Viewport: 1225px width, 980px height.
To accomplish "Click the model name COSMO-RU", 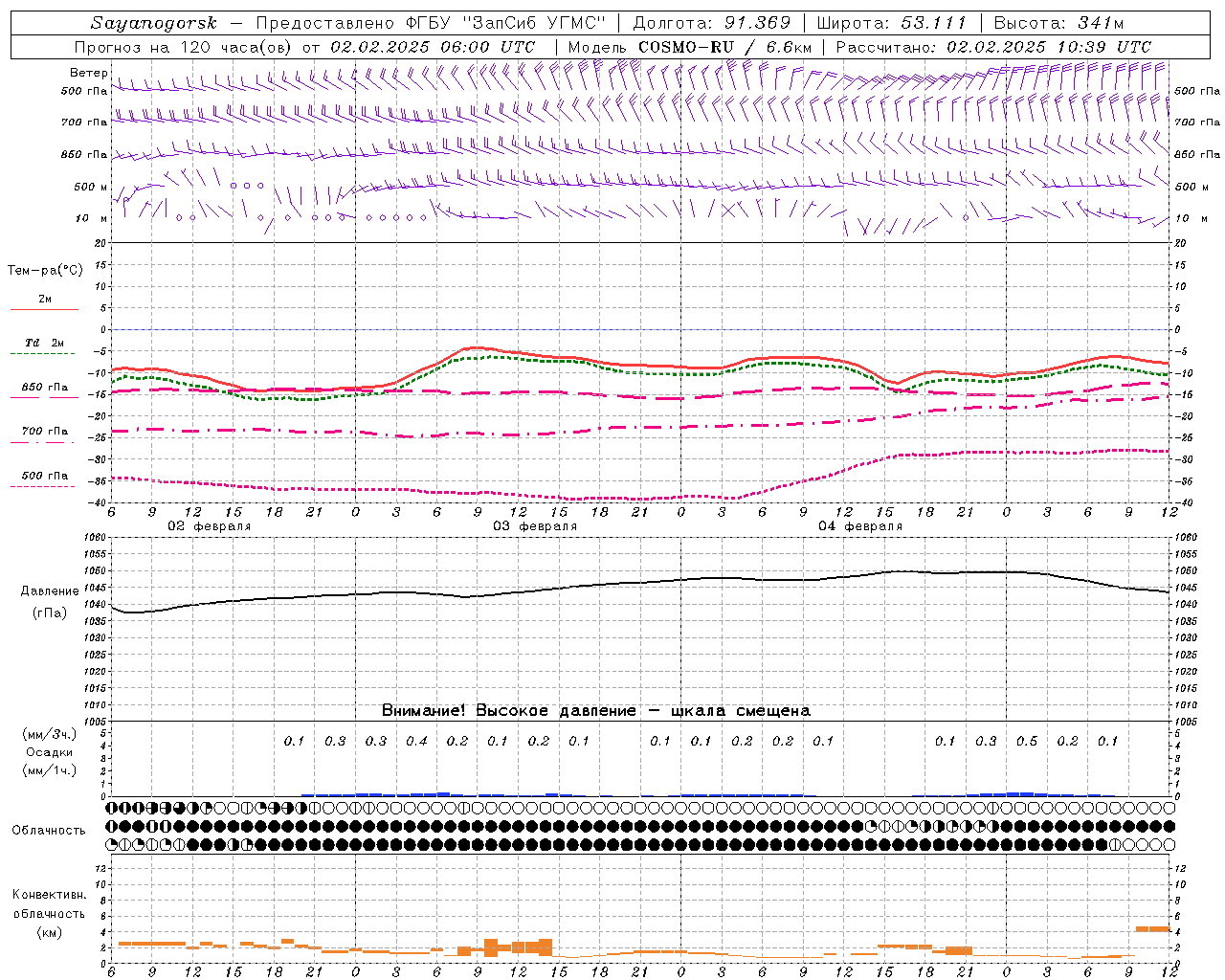I will click(x=684, y=47).
